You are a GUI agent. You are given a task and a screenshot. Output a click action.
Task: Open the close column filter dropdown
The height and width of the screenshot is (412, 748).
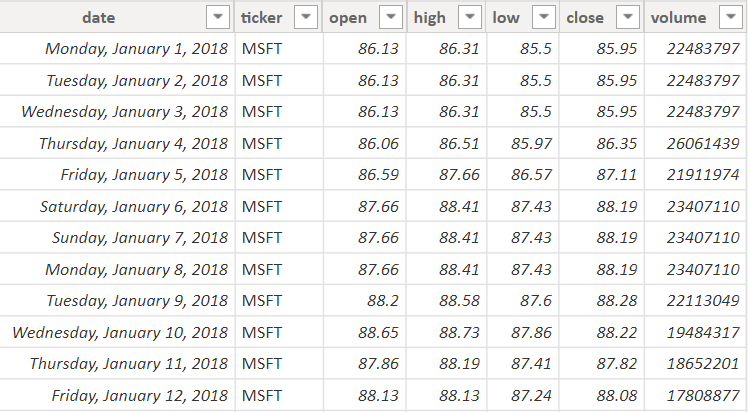pos(628,17)
